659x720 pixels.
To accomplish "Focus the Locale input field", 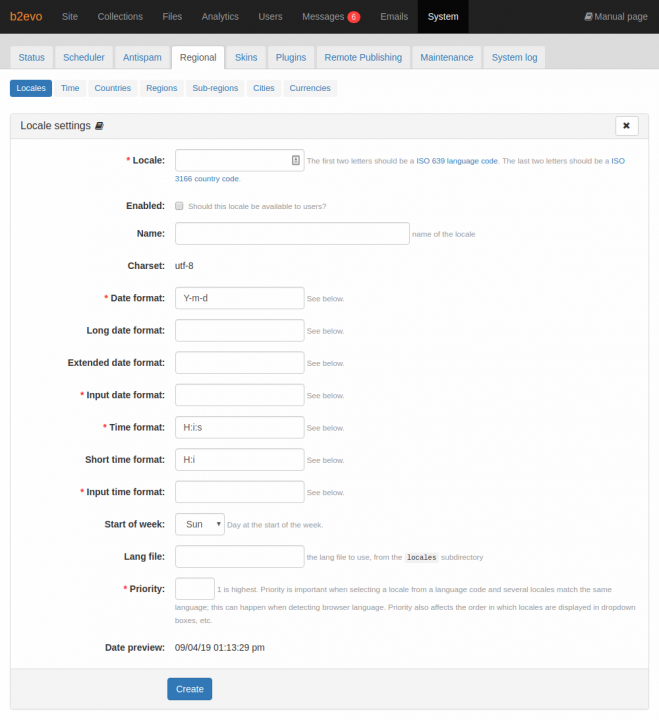I will pyautogui.click(x=240, y=160).
